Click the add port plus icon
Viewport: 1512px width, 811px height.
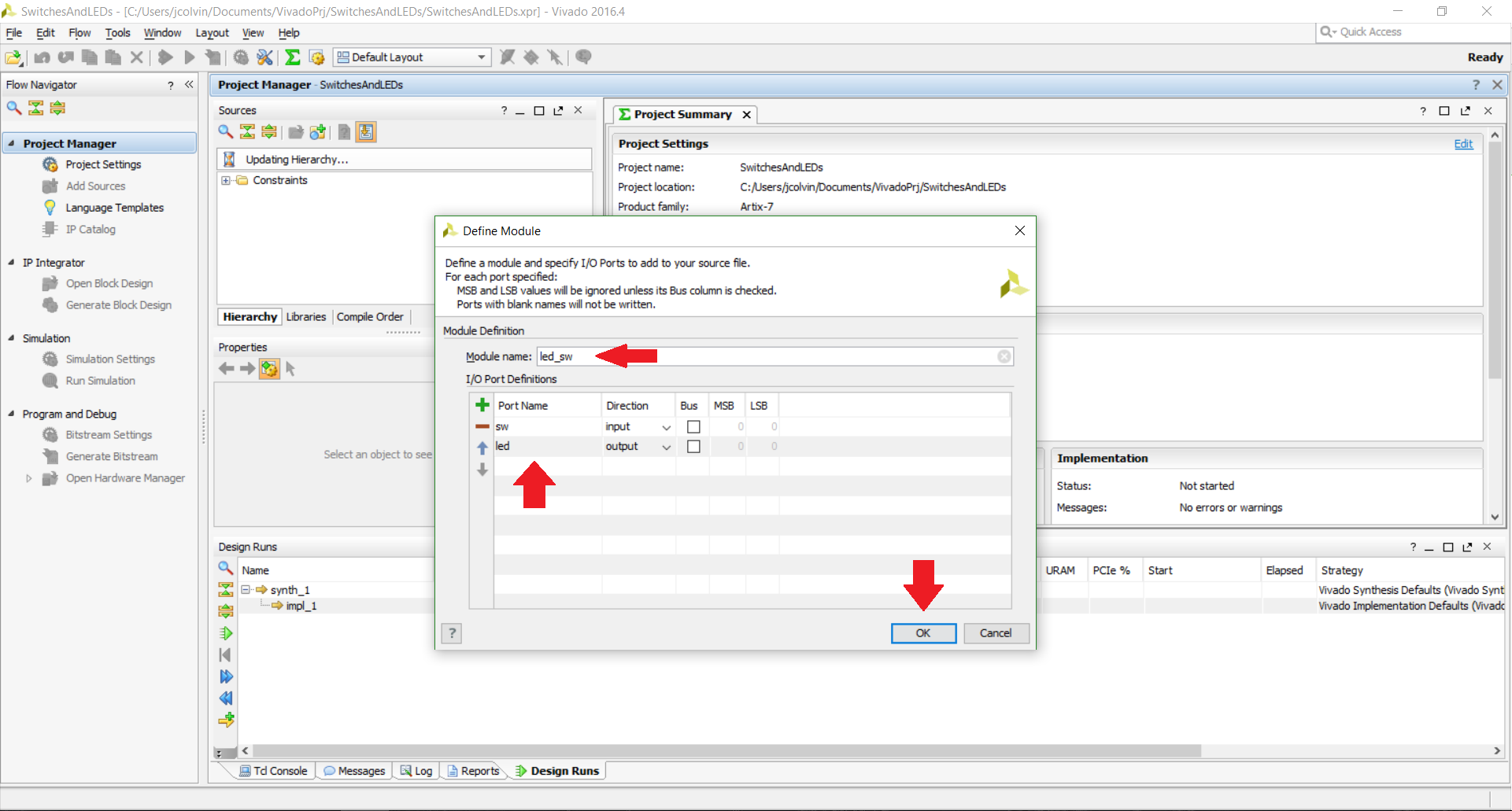pyautogui.click(x=482, y=405)
